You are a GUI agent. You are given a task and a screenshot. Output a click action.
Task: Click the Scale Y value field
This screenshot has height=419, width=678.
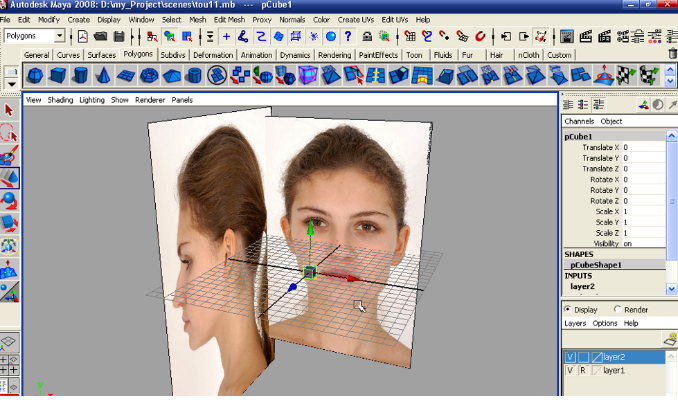[x=643, y=222]
